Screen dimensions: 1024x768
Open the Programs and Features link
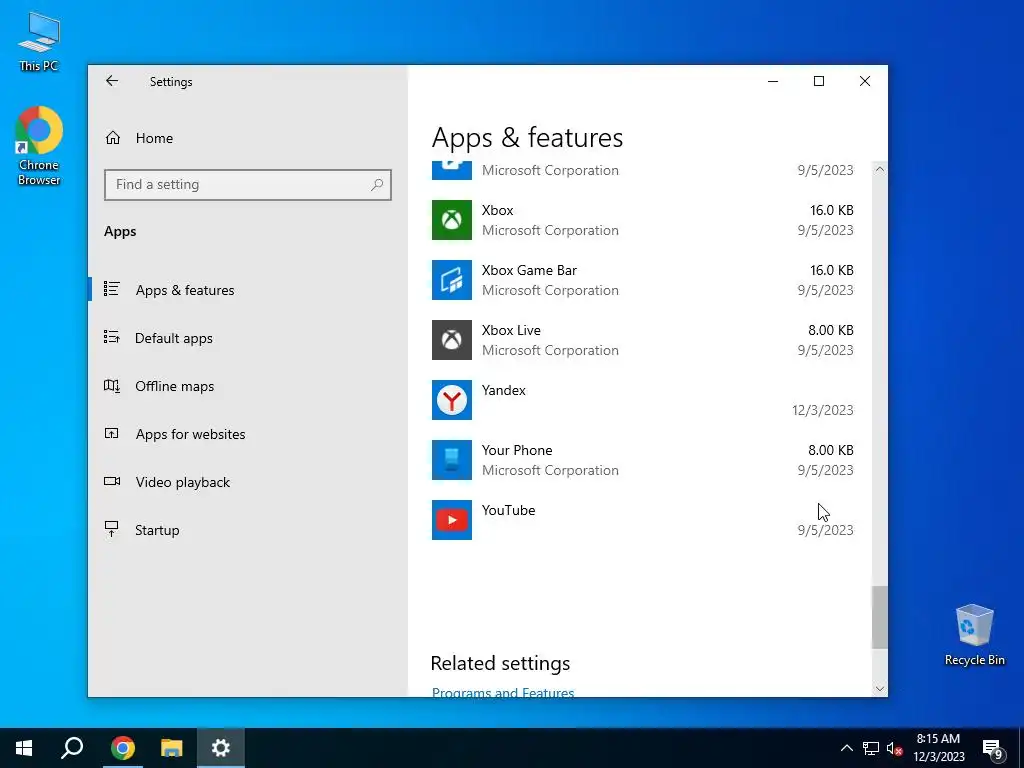click(503, 692)
